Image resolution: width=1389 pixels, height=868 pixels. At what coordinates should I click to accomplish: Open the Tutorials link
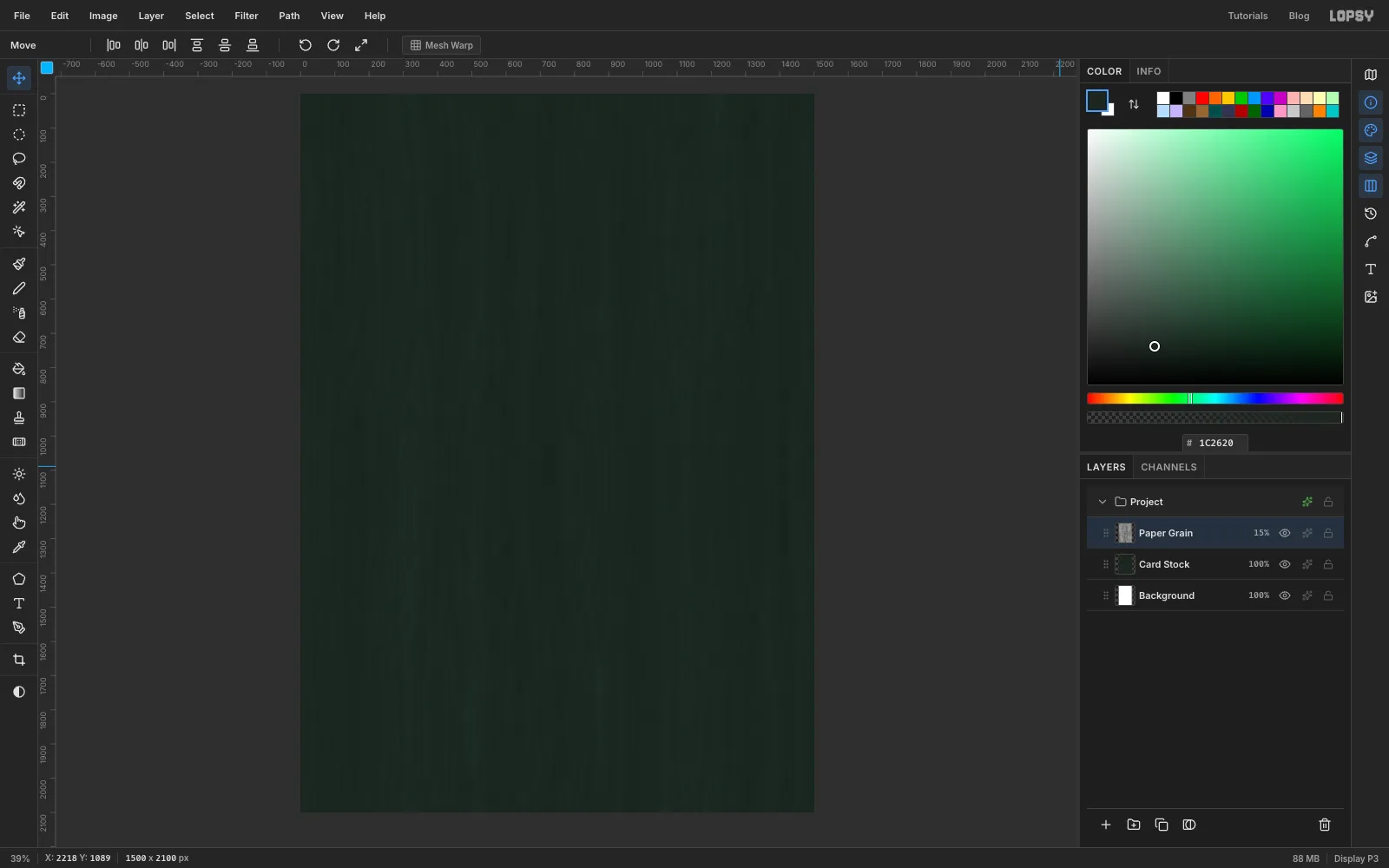point(1247,16)
